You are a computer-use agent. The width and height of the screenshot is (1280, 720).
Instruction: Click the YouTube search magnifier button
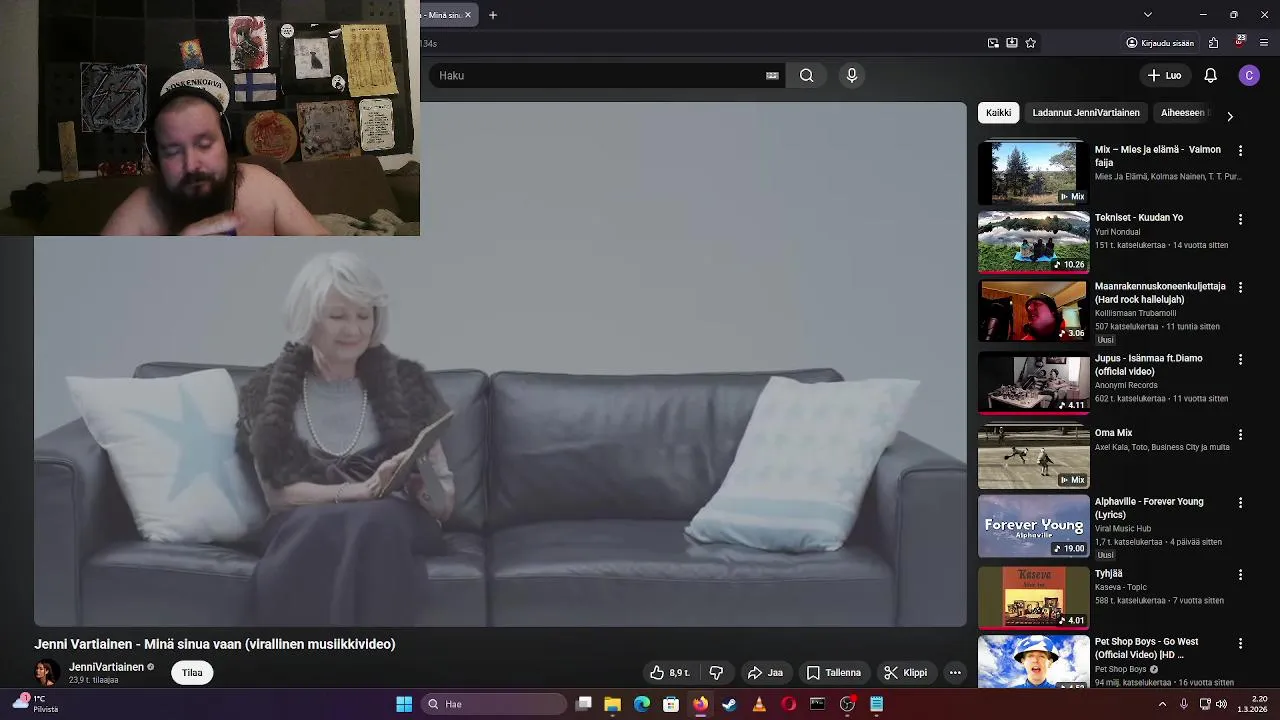coord(806,75)
